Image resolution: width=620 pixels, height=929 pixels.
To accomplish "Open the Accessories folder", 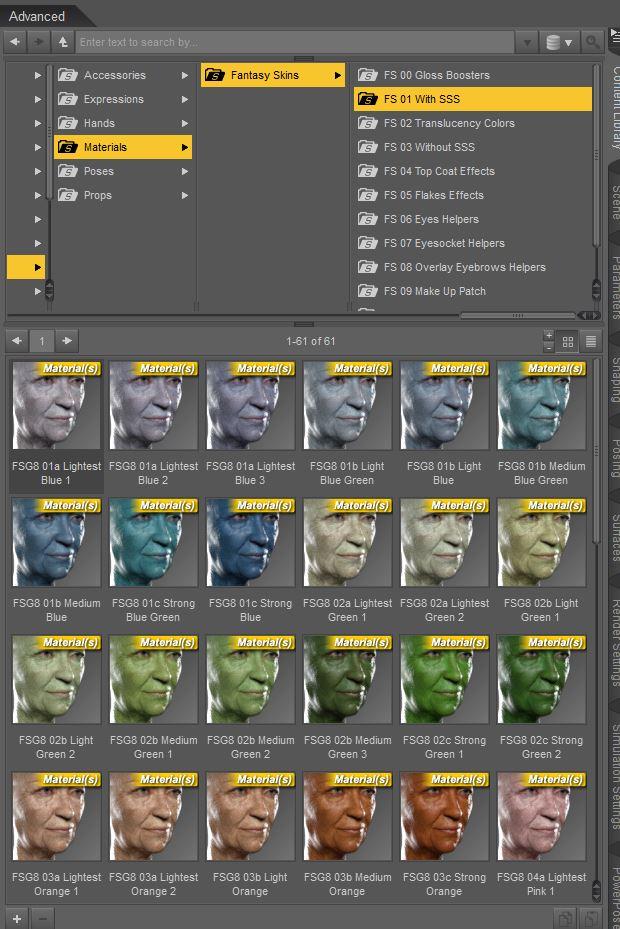I will (x=123, y=75).
